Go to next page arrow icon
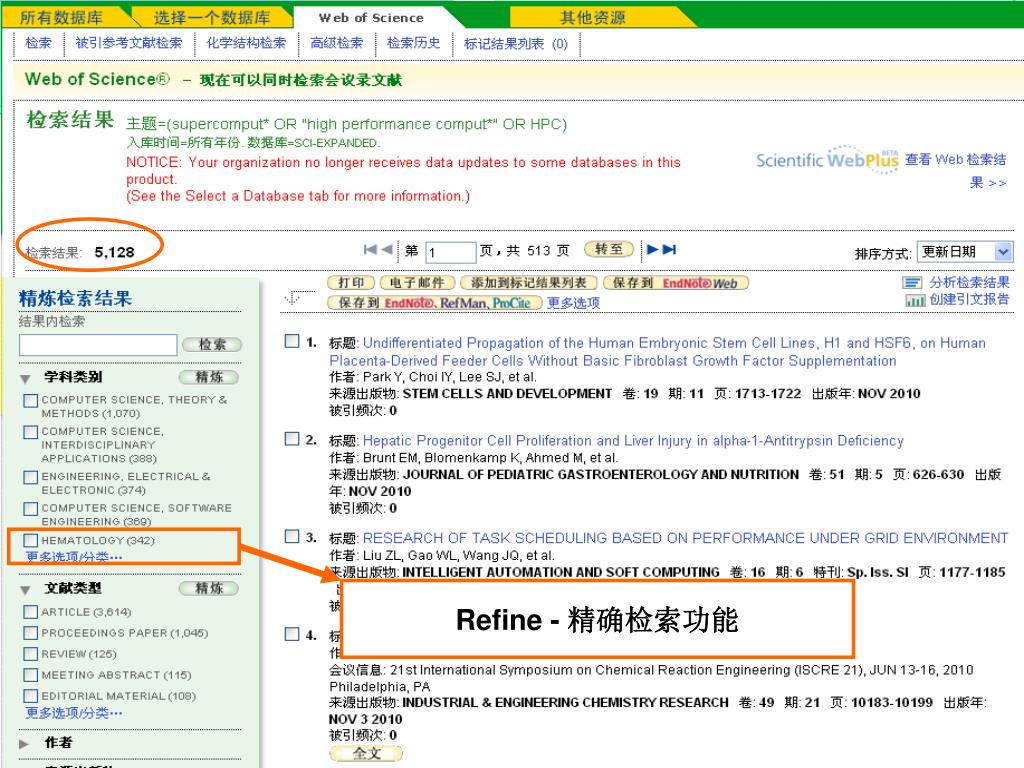Screen dimensions: 1024x768 652,249
